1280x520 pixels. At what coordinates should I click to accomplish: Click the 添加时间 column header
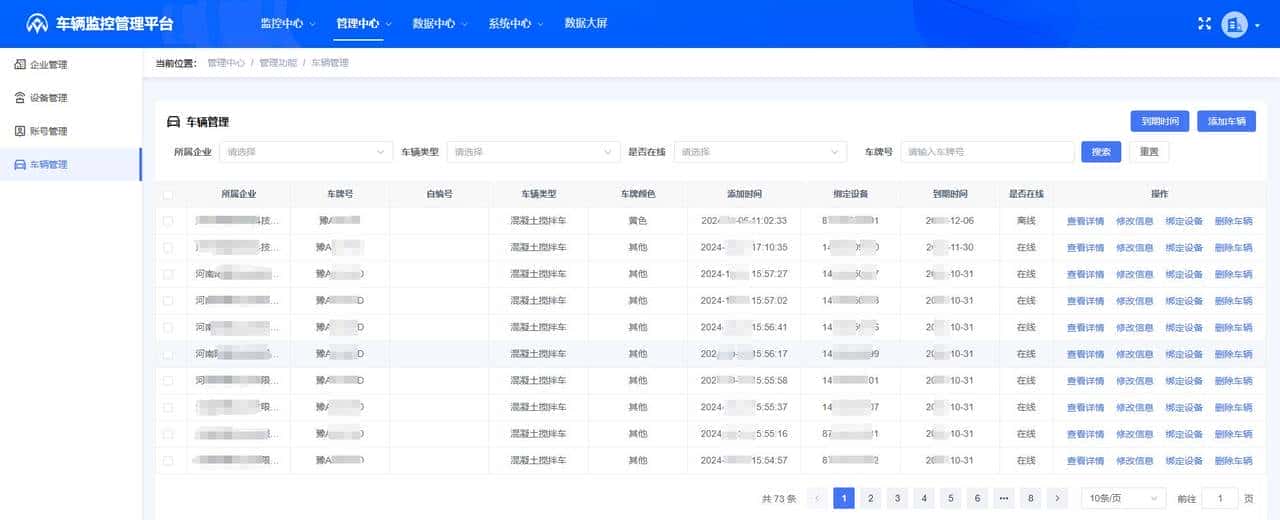point(744,194)
